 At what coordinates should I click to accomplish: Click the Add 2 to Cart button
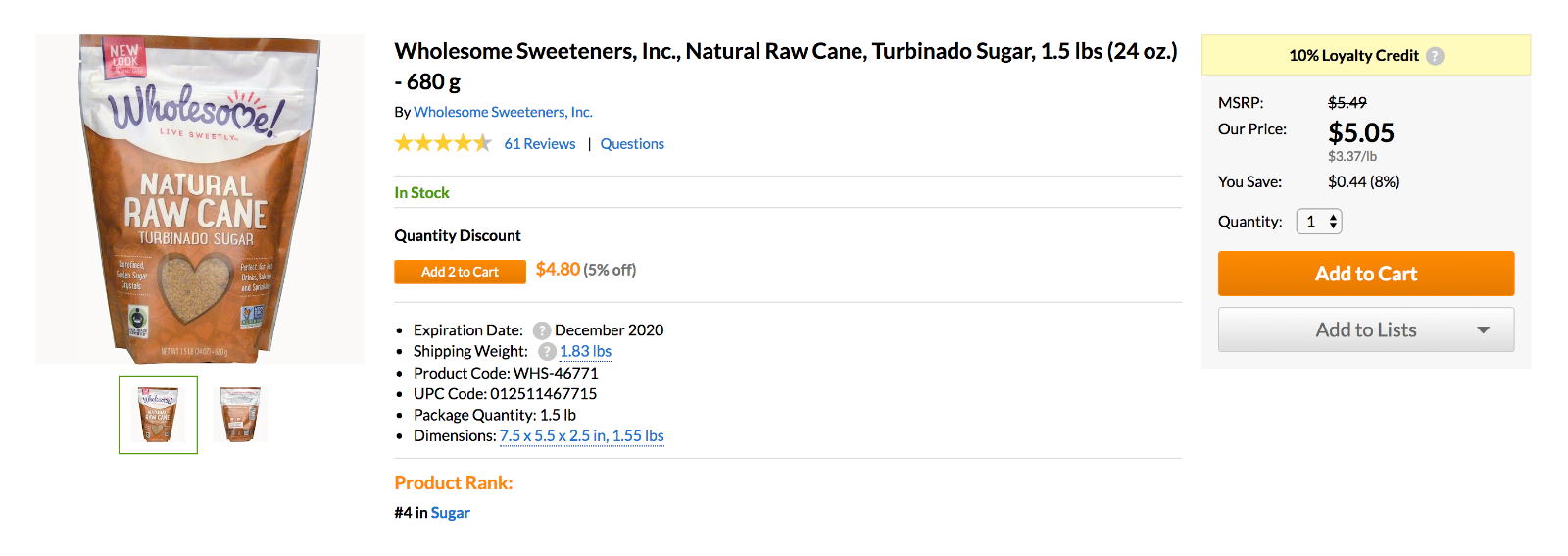[x=460, y=272]
